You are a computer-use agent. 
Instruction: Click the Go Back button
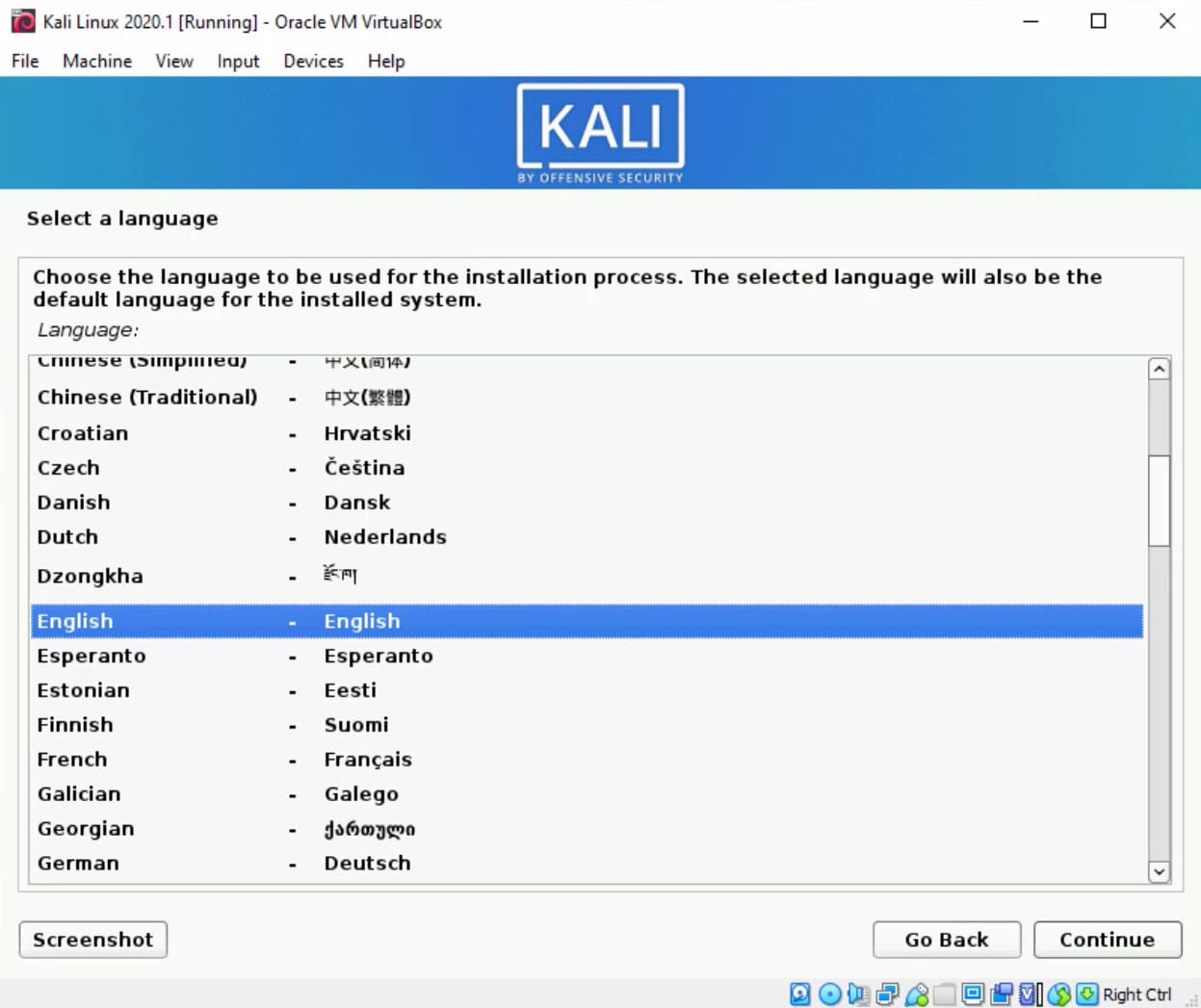tap(947, 940)
